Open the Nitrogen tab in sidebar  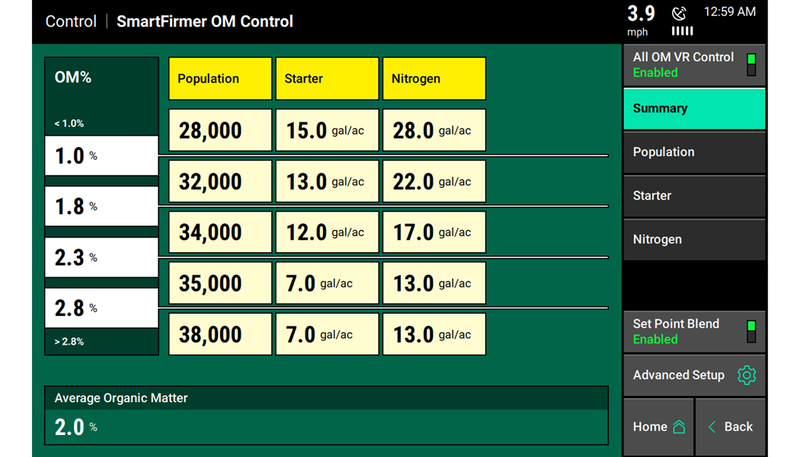pos(694,240)
